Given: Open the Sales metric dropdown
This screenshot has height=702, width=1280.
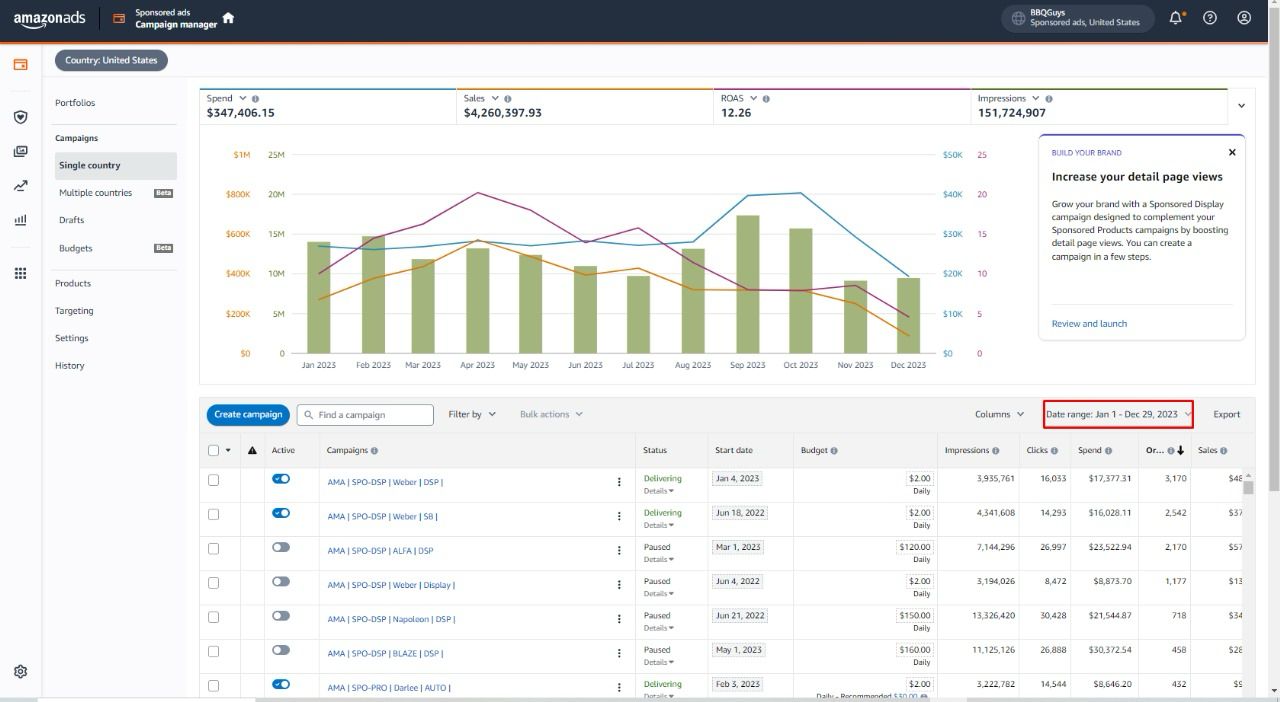Looking at the screenshot, I should point(495,99).
